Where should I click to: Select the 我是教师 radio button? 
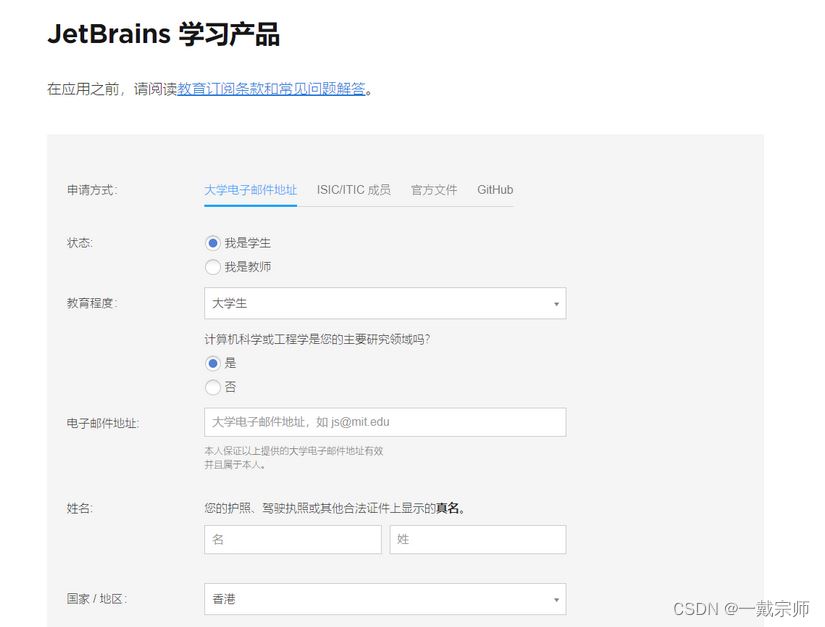[213, 267]
